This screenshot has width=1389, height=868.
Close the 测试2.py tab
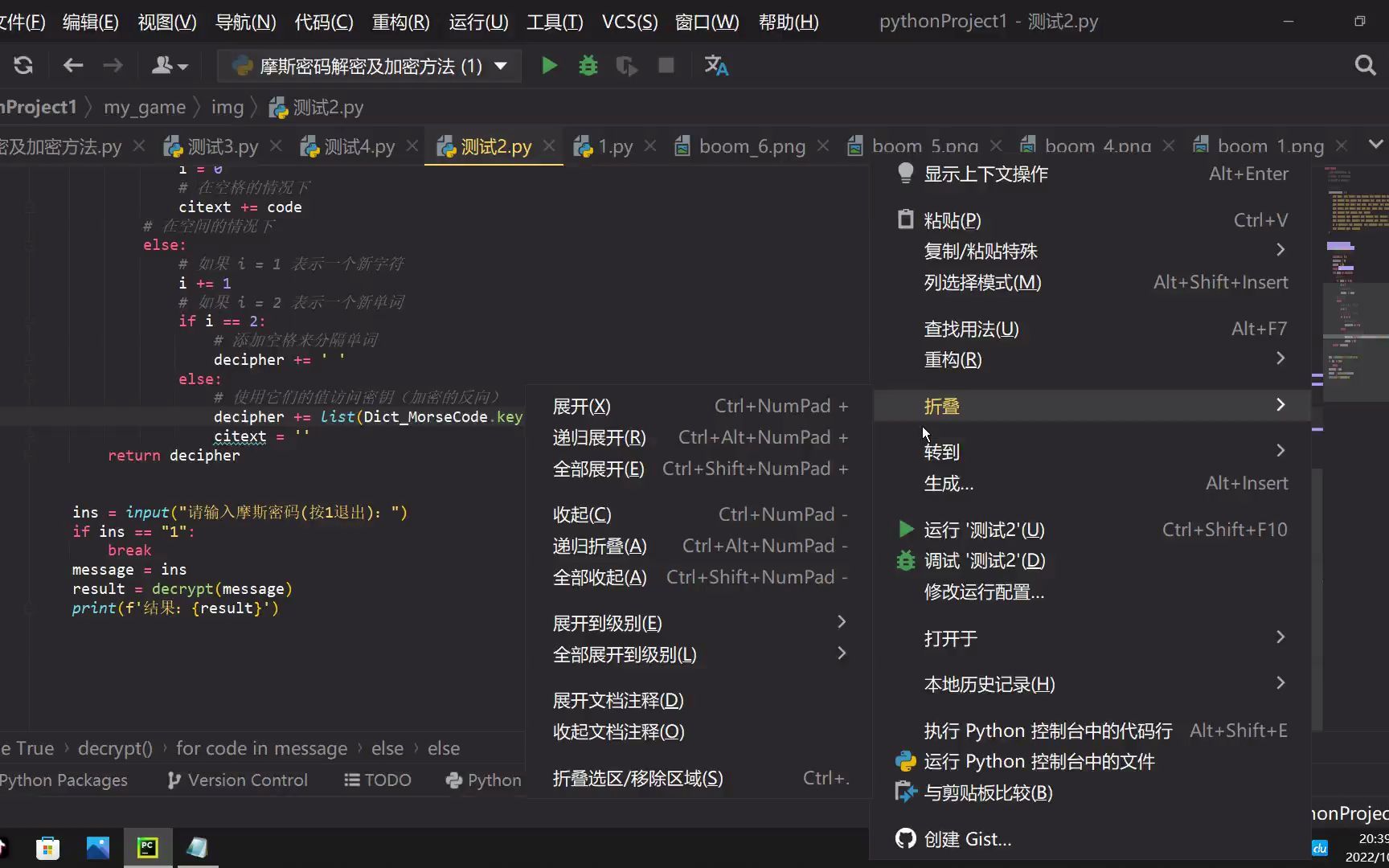549,145
